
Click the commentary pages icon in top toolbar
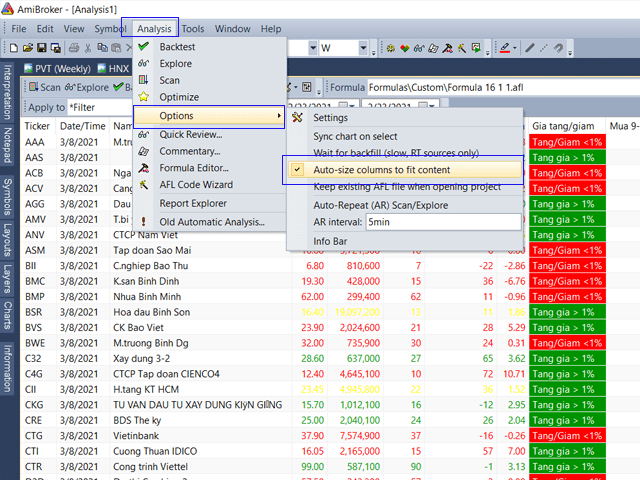[x=433, y=49]
